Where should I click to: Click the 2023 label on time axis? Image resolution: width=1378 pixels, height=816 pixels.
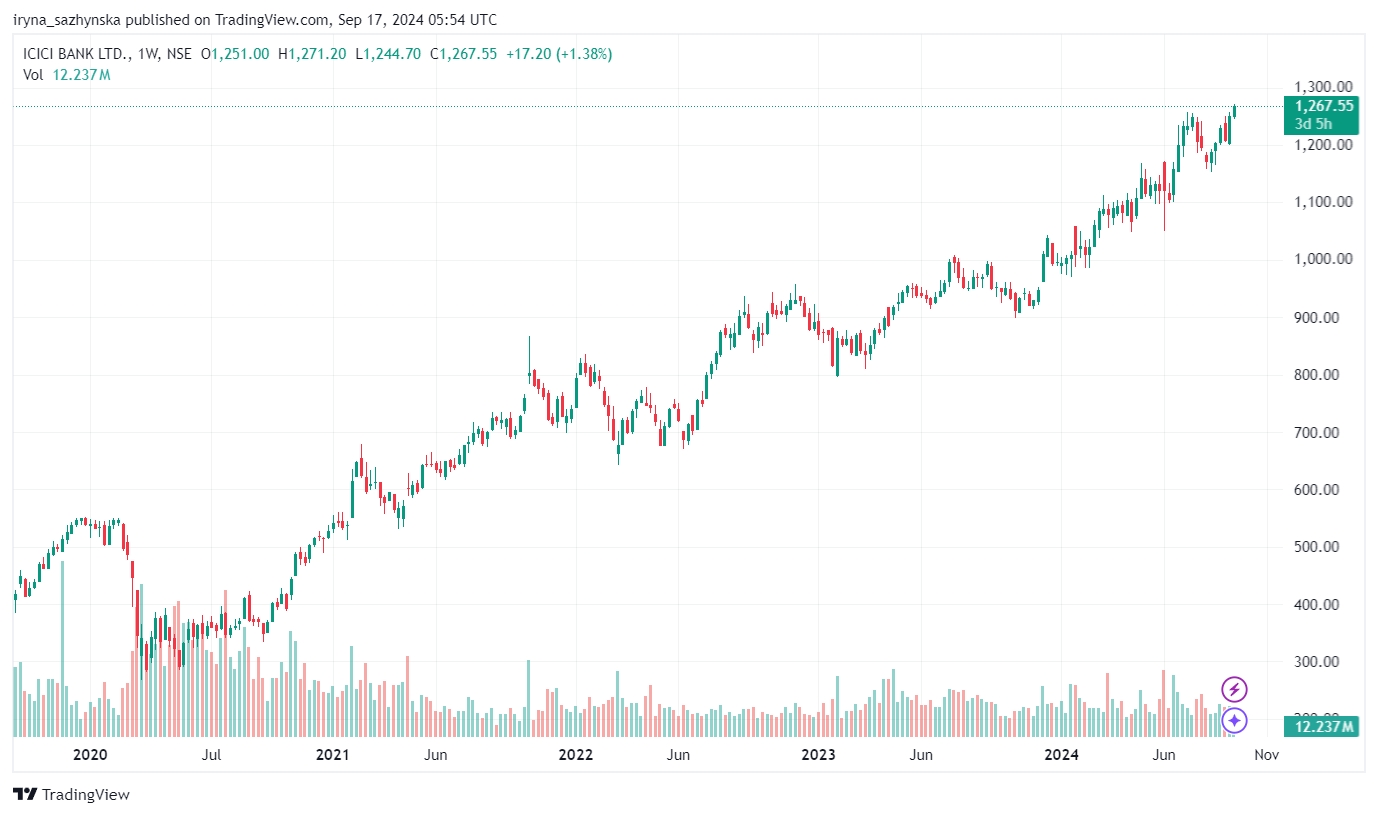(x=819, y=755)
